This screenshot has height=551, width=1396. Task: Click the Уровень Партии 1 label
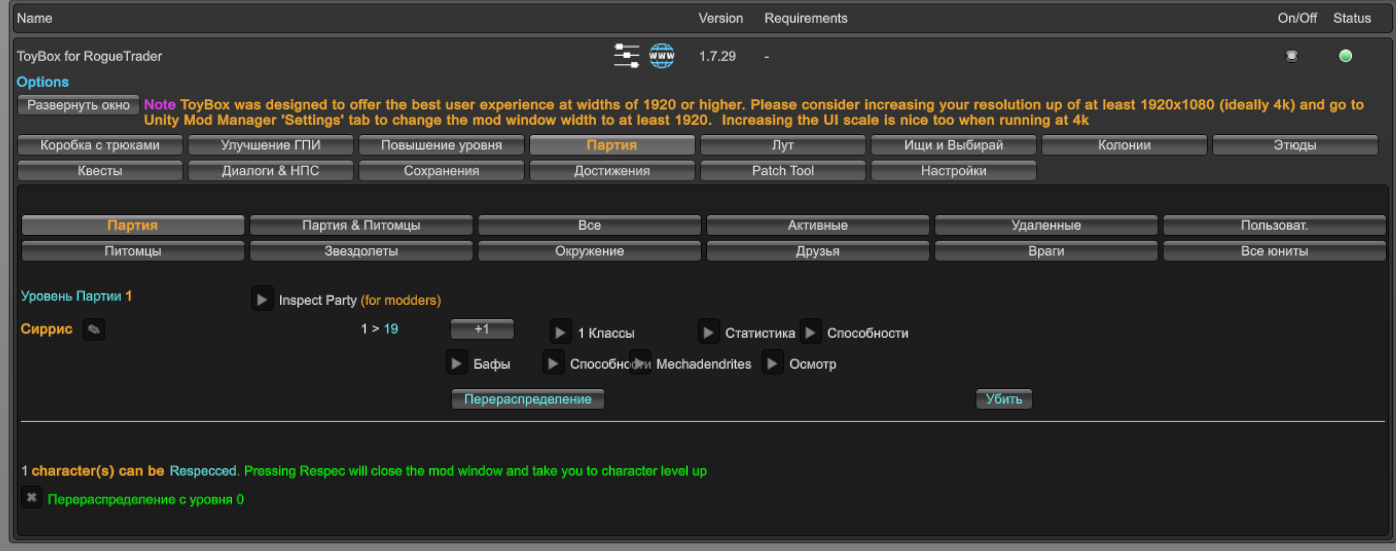click(x=77, y=296)
